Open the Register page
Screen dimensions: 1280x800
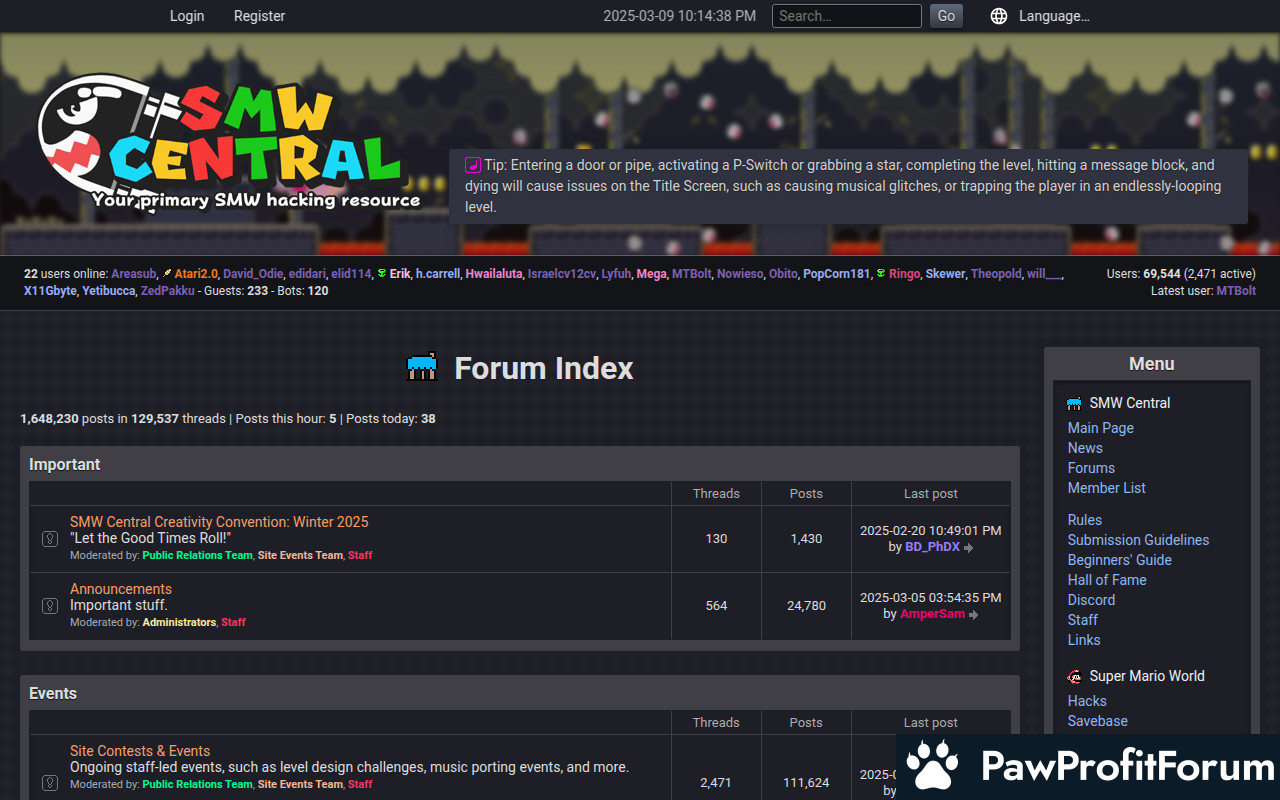tap(259, 16)
